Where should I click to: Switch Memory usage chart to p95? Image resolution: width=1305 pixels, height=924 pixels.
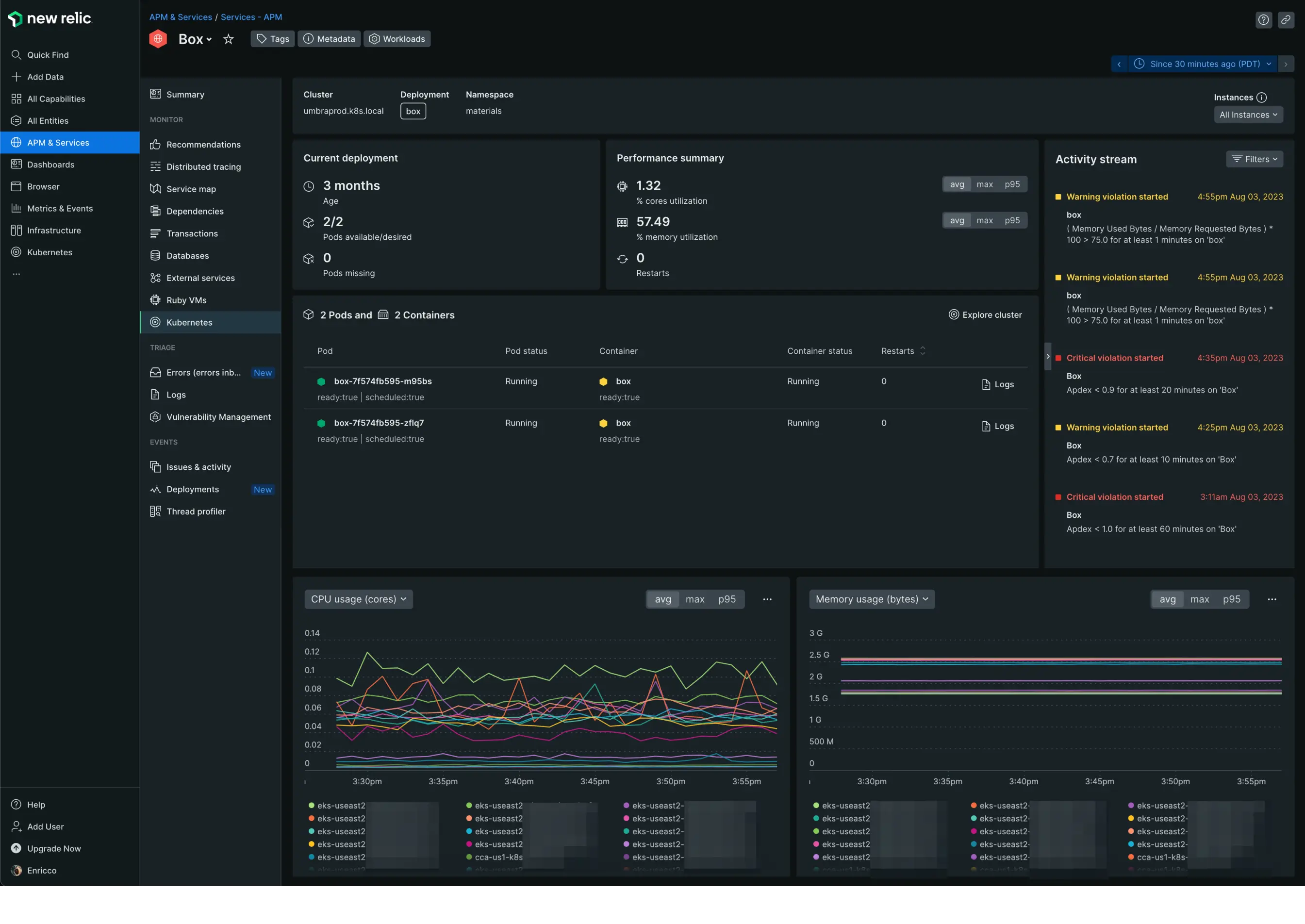pos(1231,599)
